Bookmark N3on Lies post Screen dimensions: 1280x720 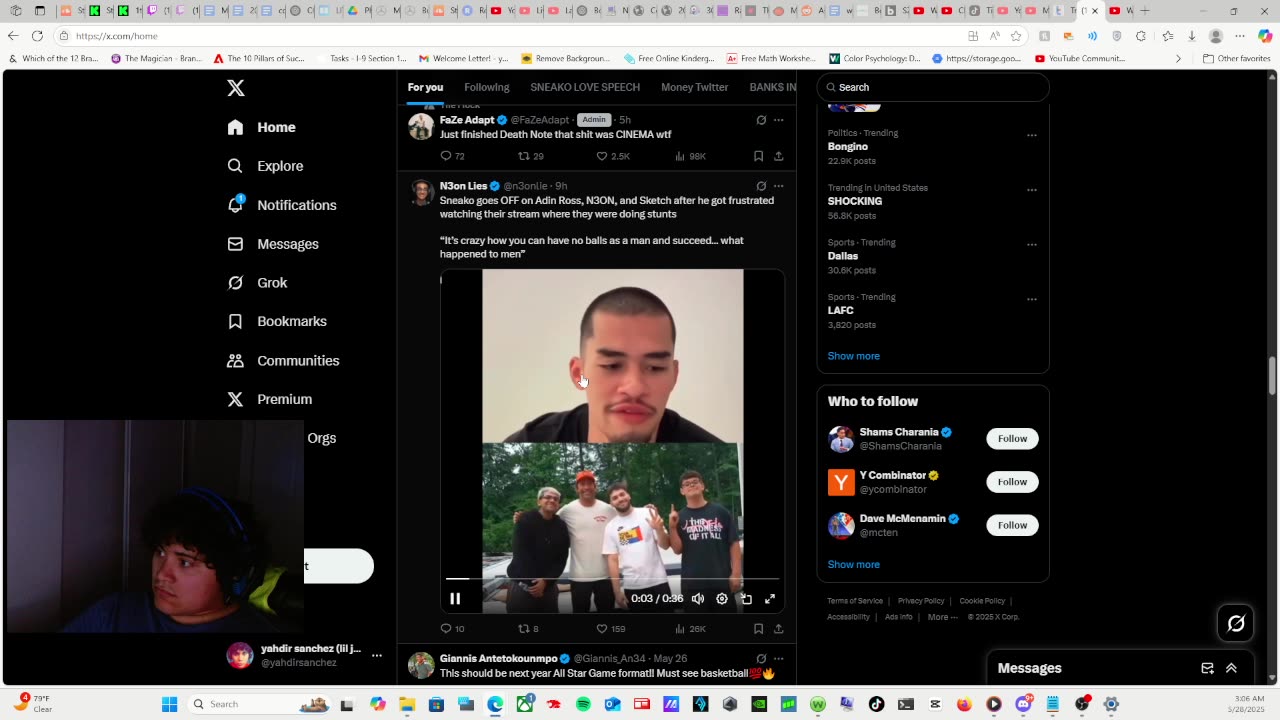758,628
